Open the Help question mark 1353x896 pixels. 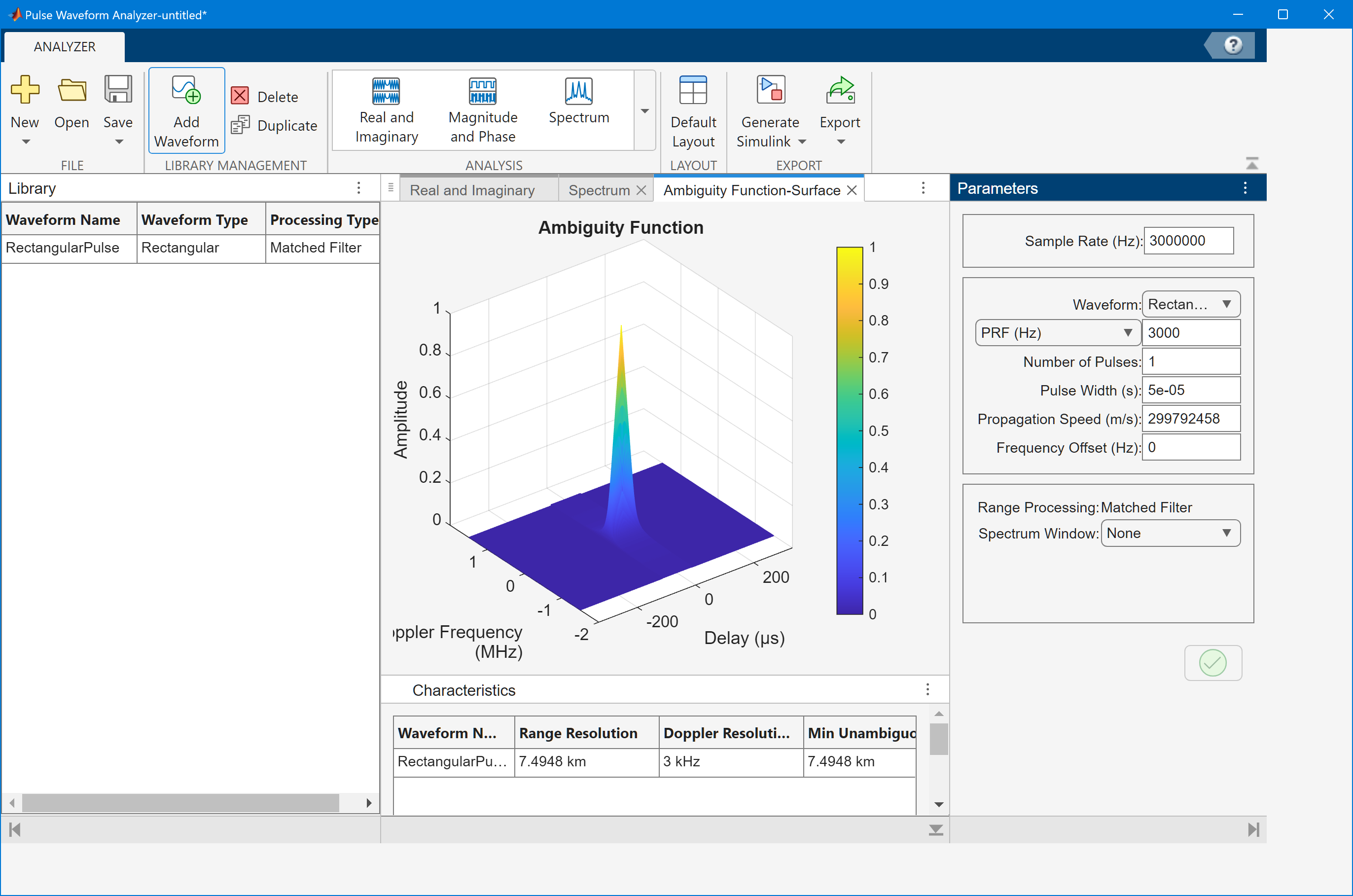point(1233,45)
